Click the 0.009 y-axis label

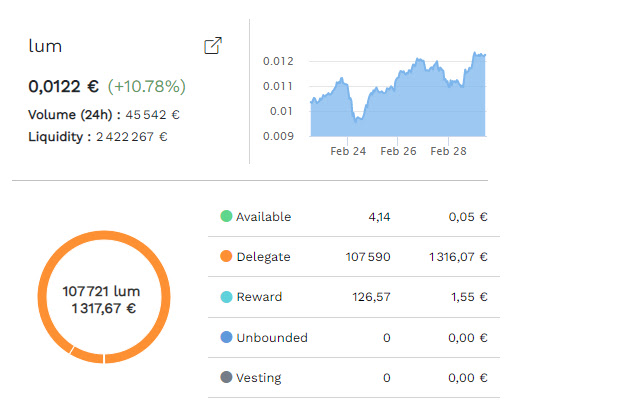278,136
